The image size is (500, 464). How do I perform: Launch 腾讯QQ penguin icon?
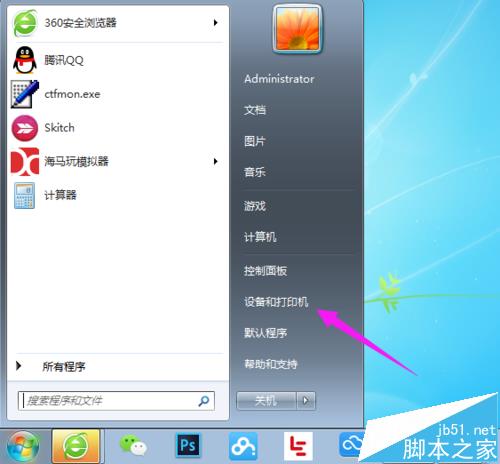pyautogui.click(x=25, y=60)
